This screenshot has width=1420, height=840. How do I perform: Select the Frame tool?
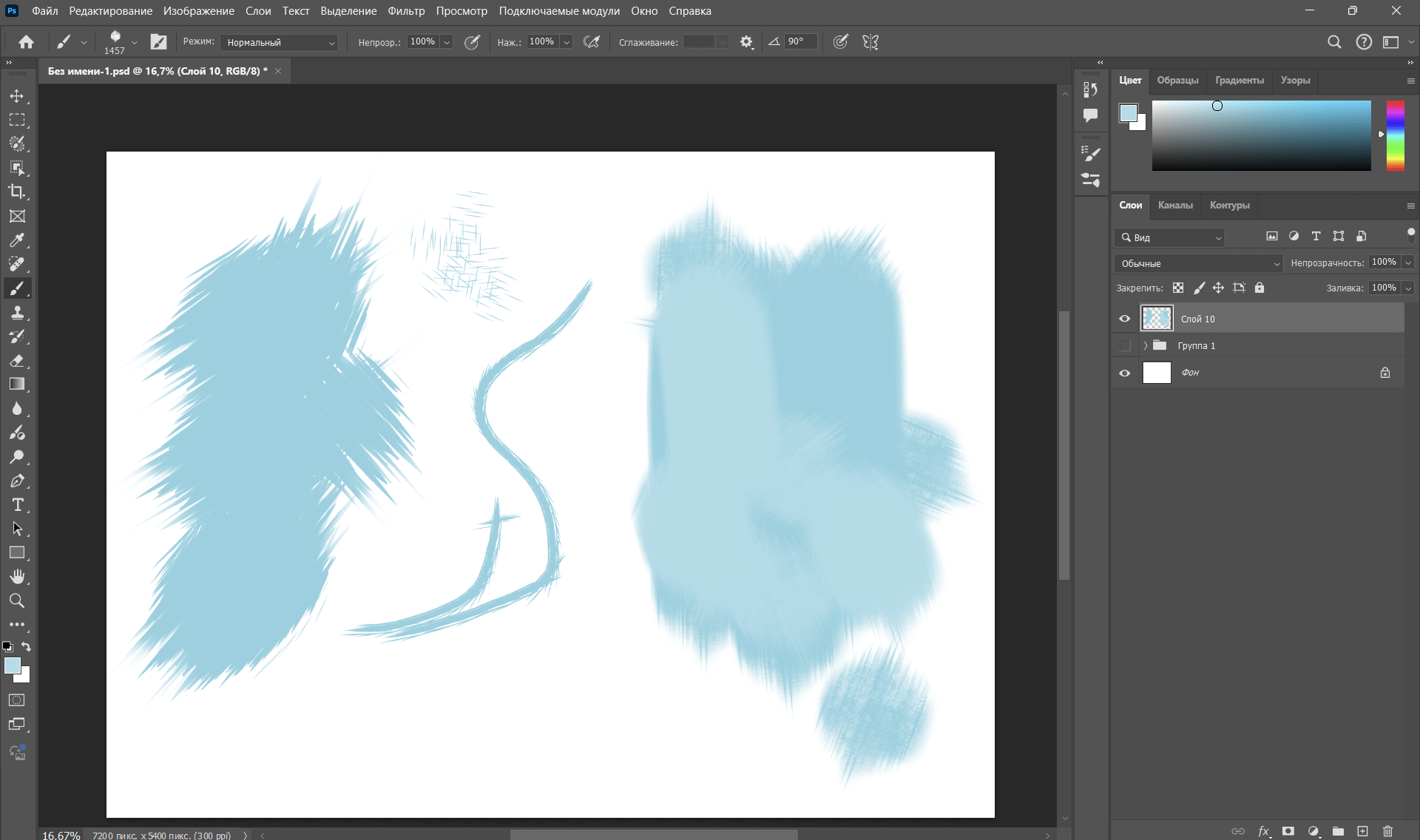click(17, 216)
